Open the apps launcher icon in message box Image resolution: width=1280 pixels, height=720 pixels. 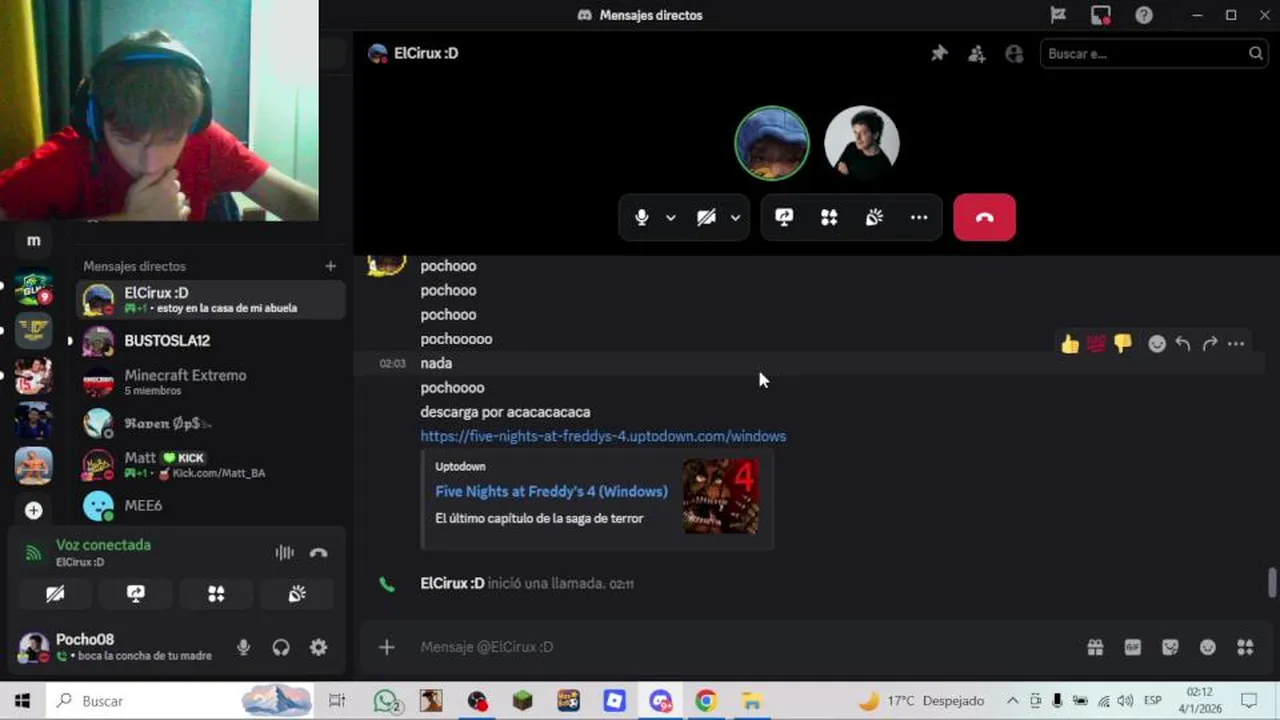[x=1245, y=647]
